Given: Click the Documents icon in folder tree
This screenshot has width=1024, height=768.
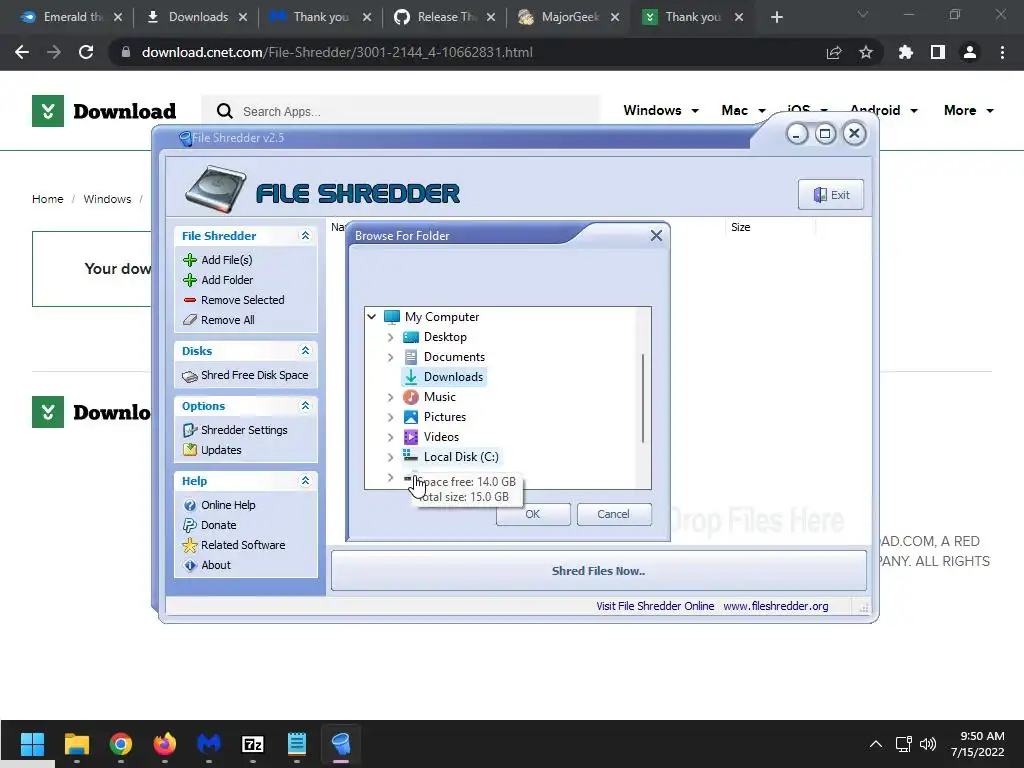Looking at the screenshot, I should [411, 357].
